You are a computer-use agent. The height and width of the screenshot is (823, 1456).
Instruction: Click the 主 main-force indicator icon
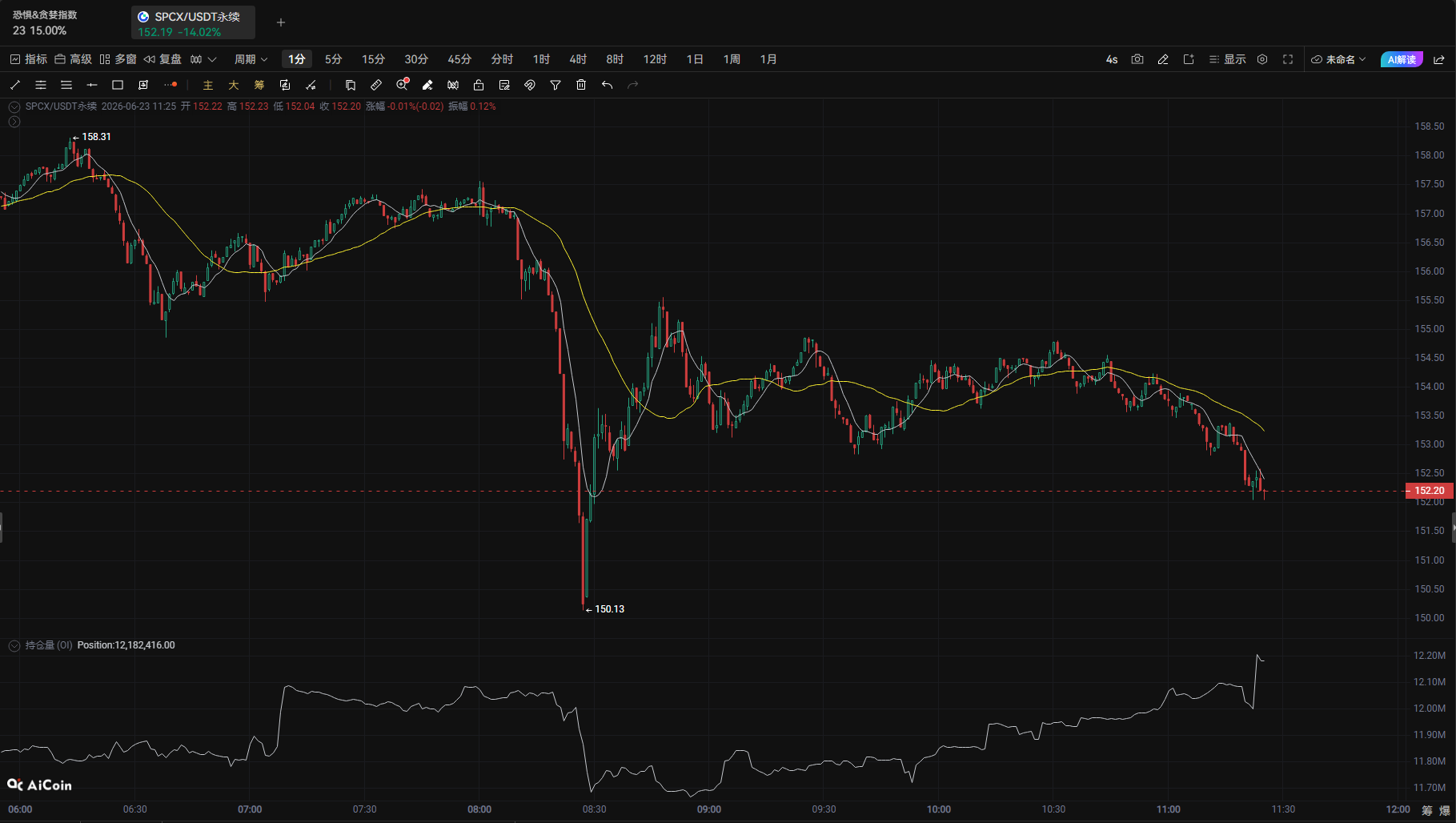point(208,85)
